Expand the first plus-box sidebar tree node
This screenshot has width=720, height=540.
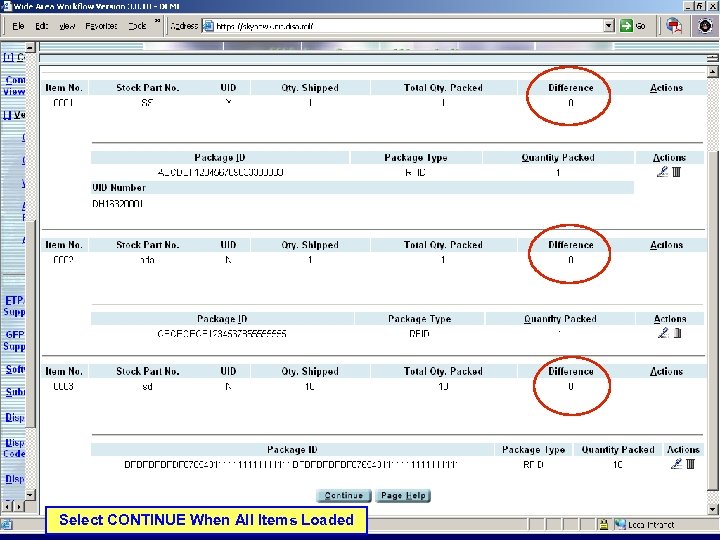click(x=8, y=57)
